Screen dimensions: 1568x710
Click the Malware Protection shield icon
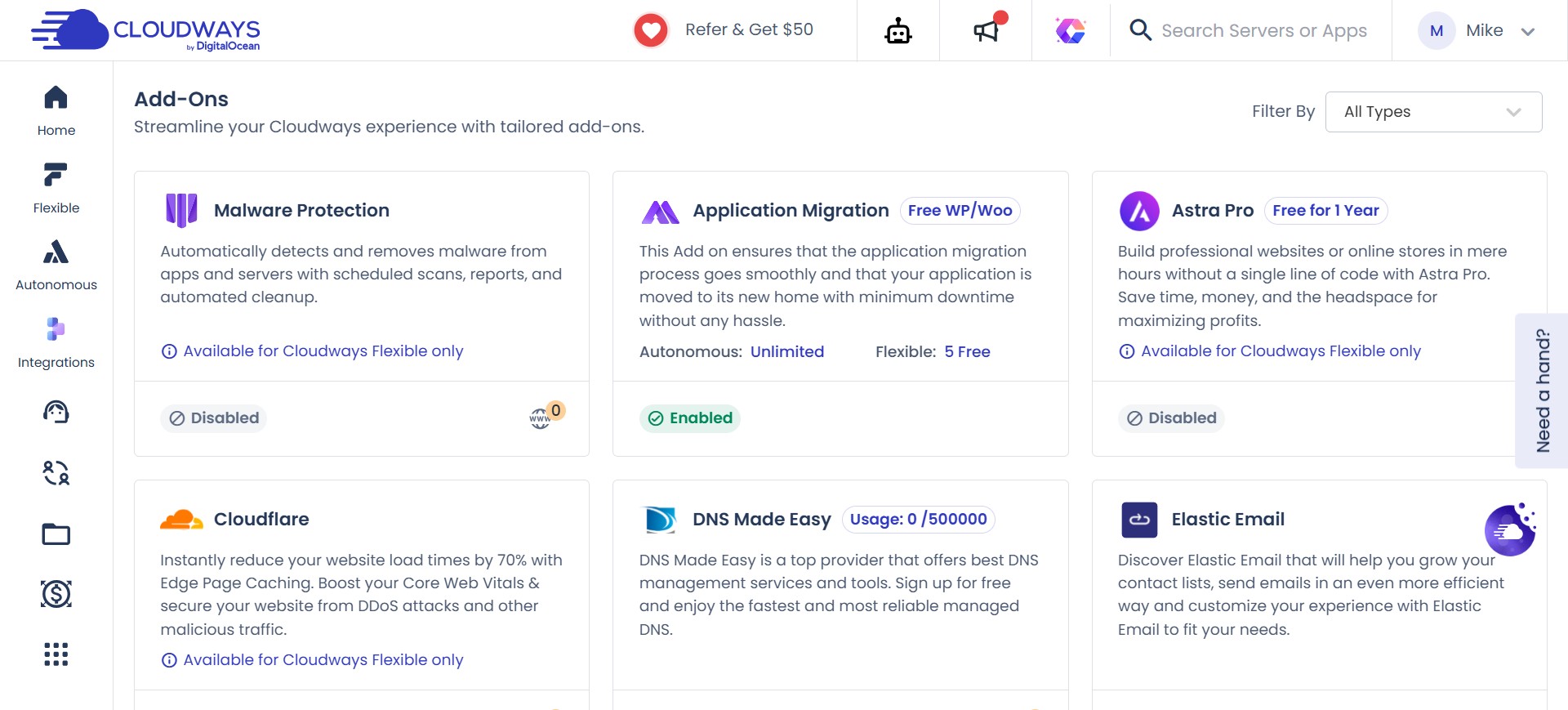point(181,210)
